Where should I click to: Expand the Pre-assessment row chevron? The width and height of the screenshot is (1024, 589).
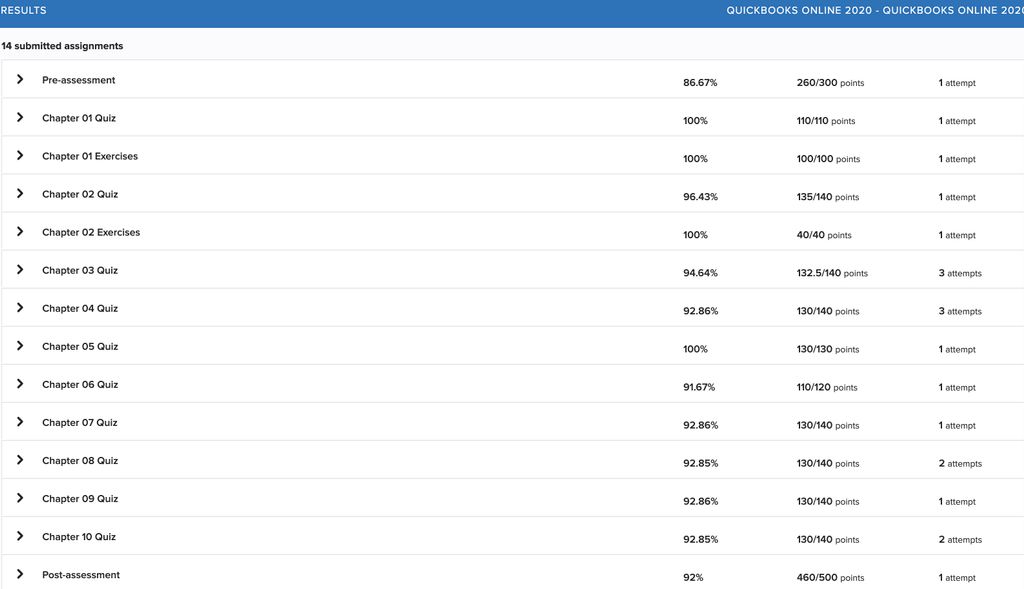[20, 79]
